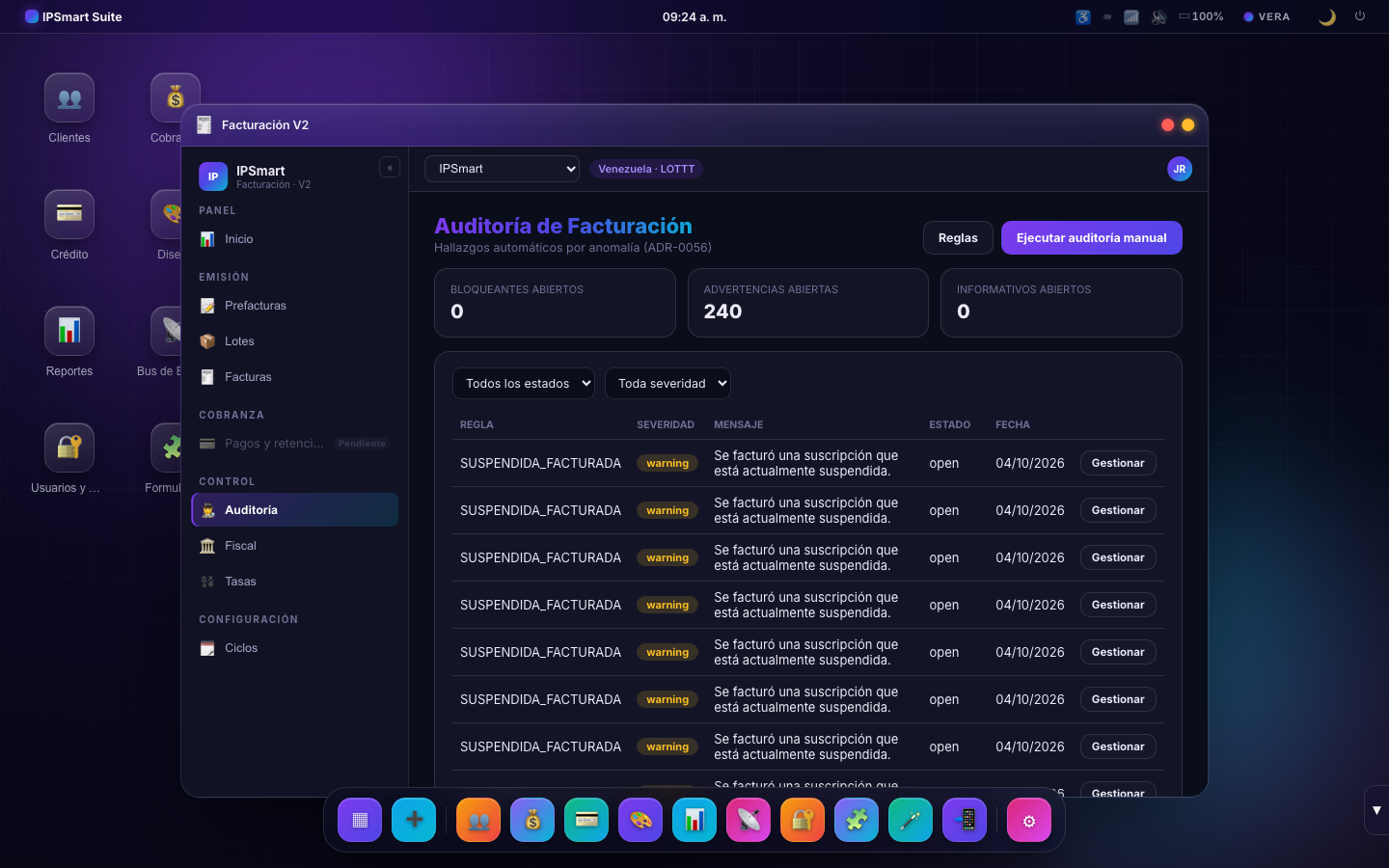Click the Venezuela · LOTTT badge
1389x868 pixels.
click(646, 169)
